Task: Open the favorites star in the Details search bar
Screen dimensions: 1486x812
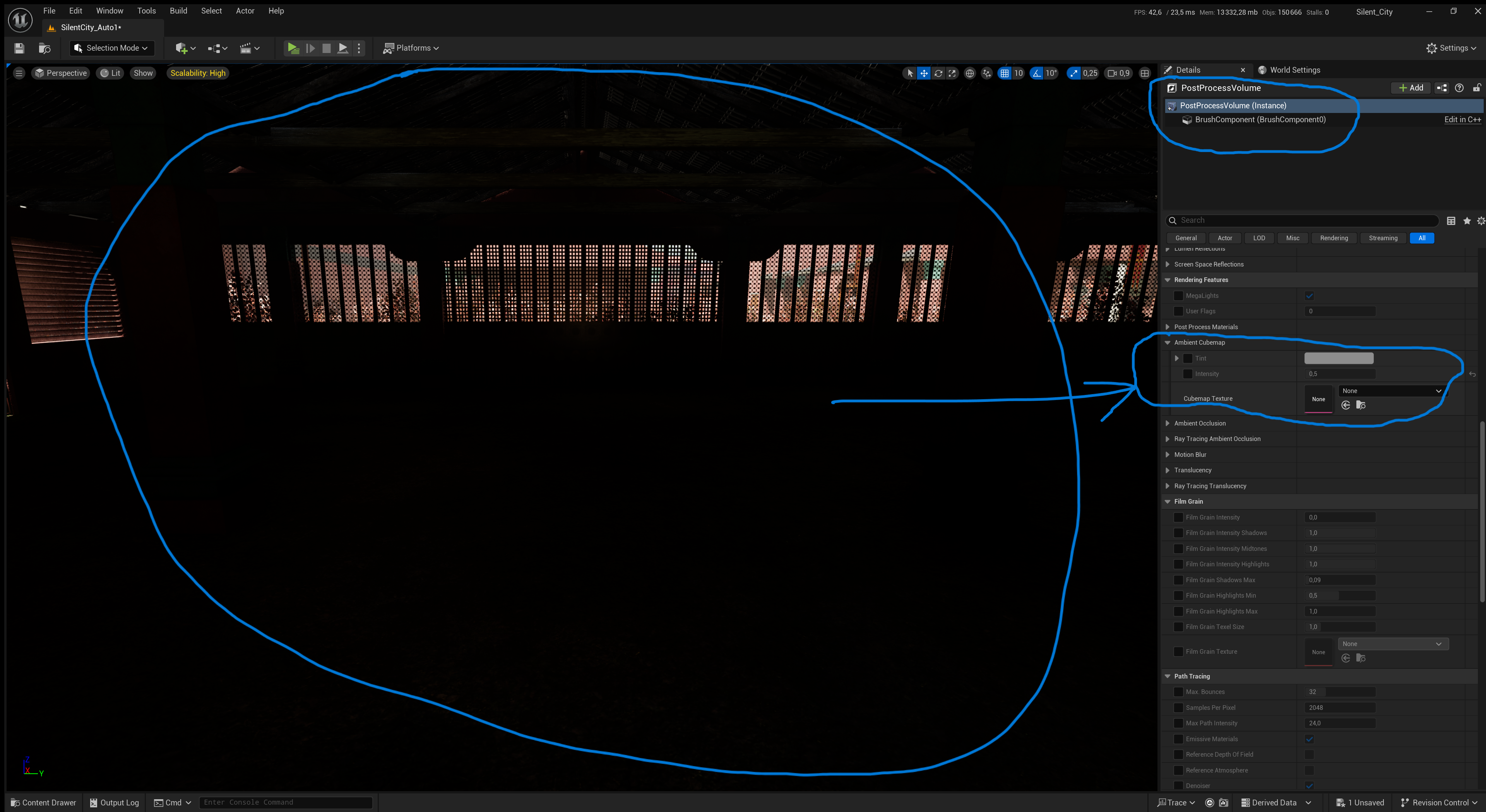Action: (1467, 220)
